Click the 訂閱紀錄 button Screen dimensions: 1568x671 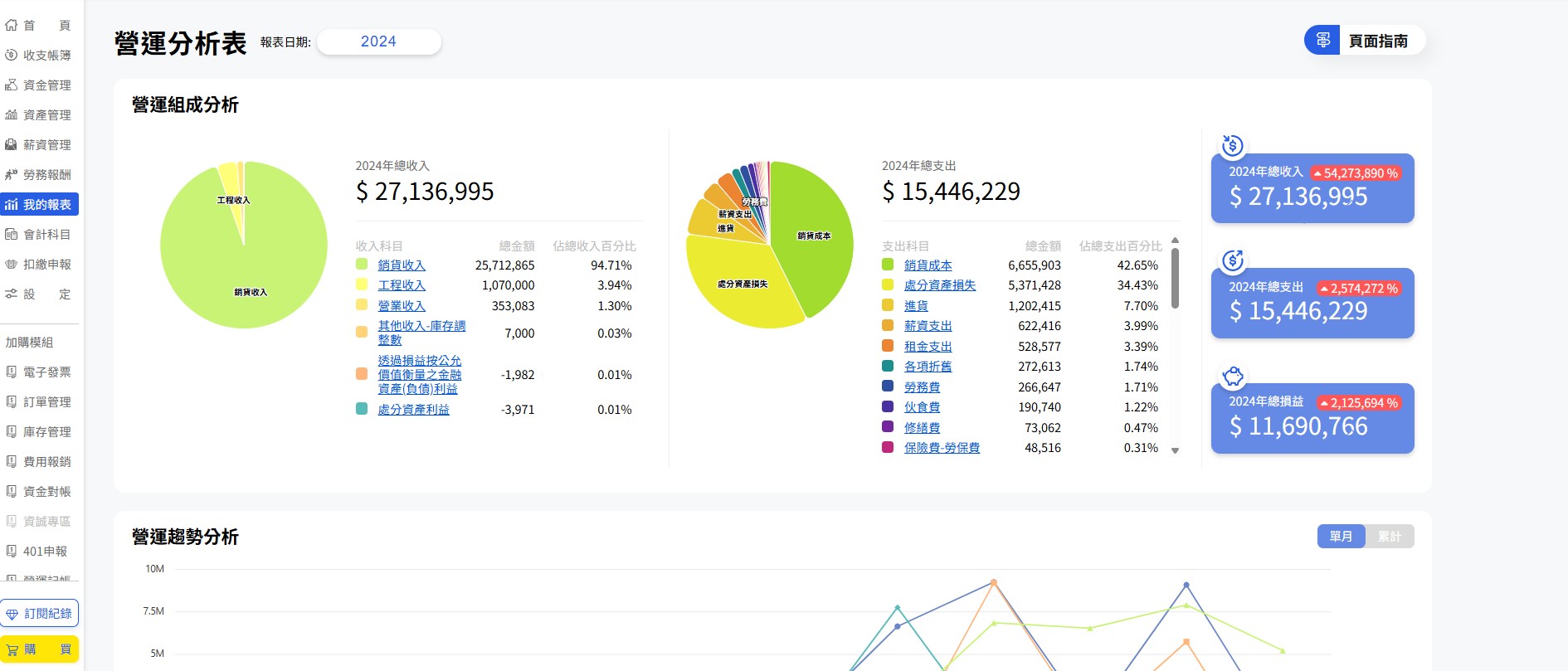click(x=40, y=614)
